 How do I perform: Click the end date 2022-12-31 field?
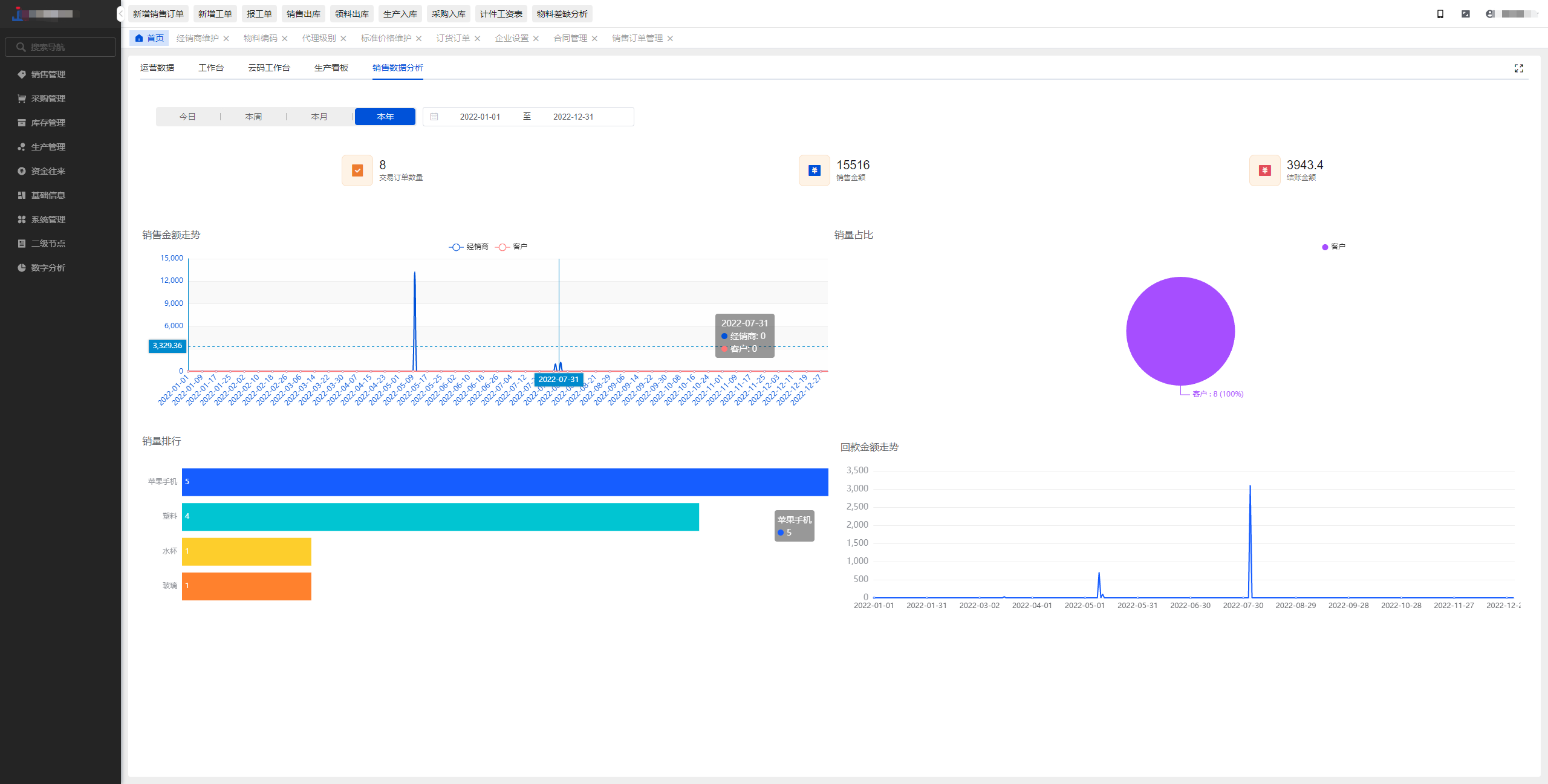[573, 117]
